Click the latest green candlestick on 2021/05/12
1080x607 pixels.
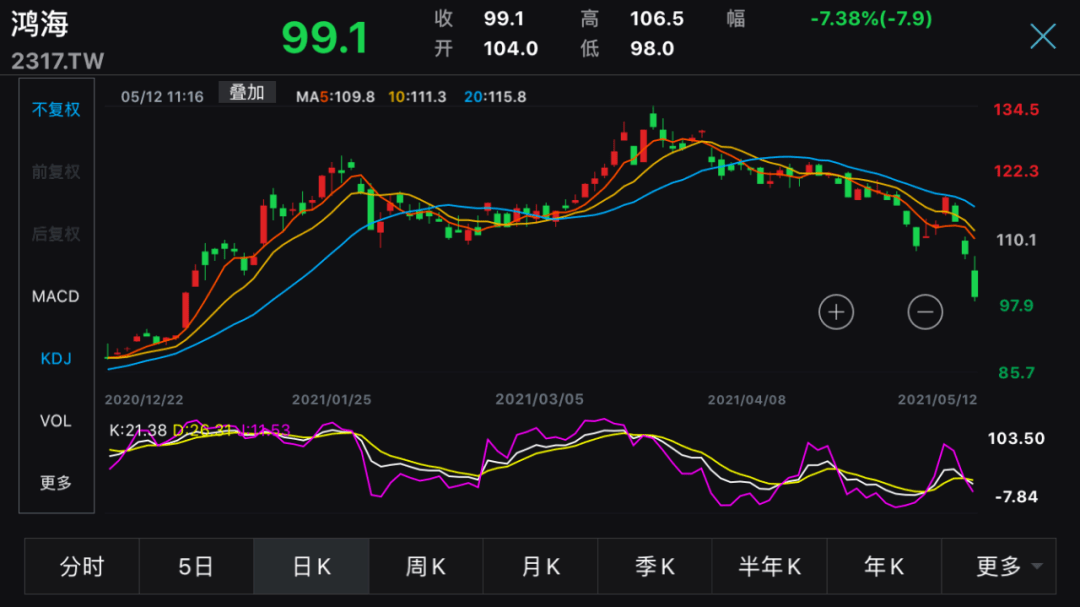[x=975, y=283]
